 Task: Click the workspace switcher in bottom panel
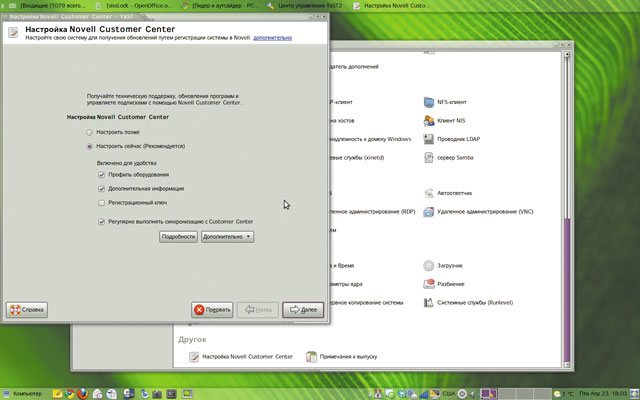(x=516, y=394)
